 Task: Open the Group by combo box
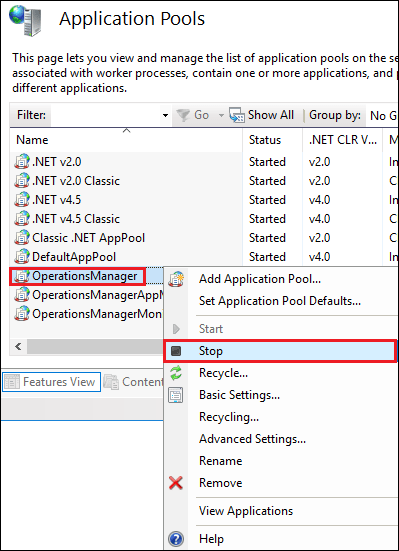382,115
